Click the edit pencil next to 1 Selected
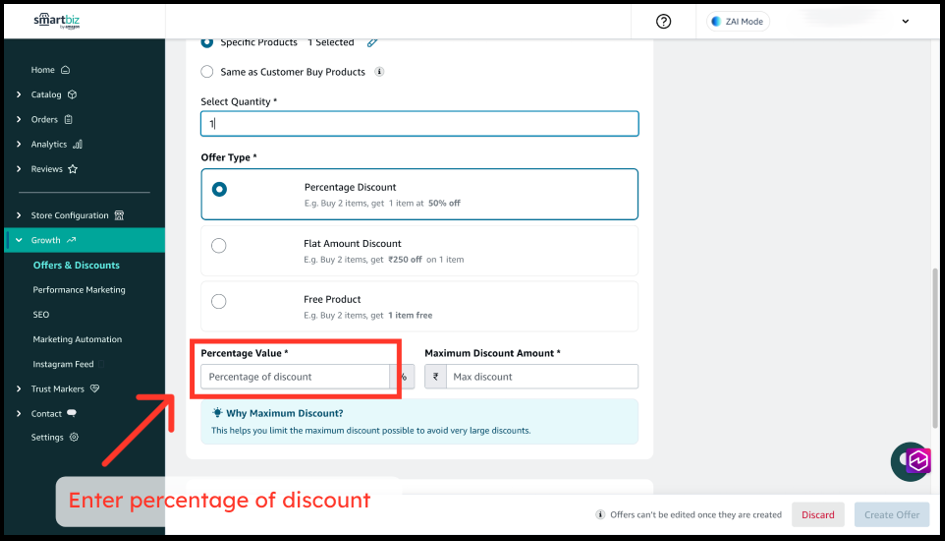This screenshot has height=541, width=945. pos(372,42)
